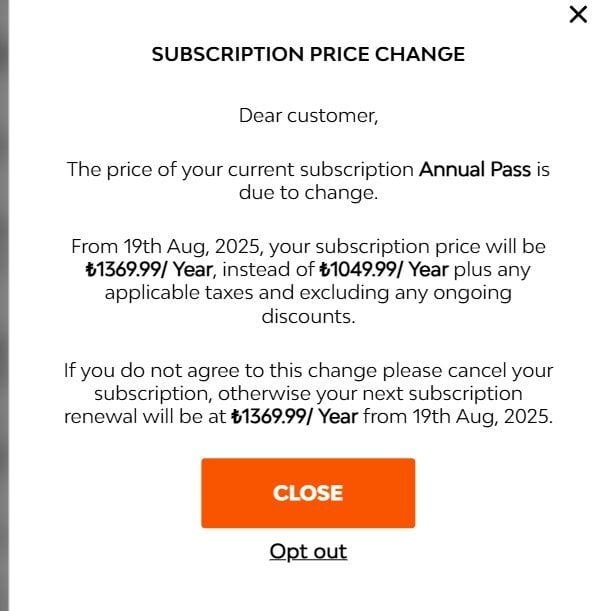Screen dimensions: 604x611
Task: Click the price after 'renewal will be at'
Action: coord(294,417)
